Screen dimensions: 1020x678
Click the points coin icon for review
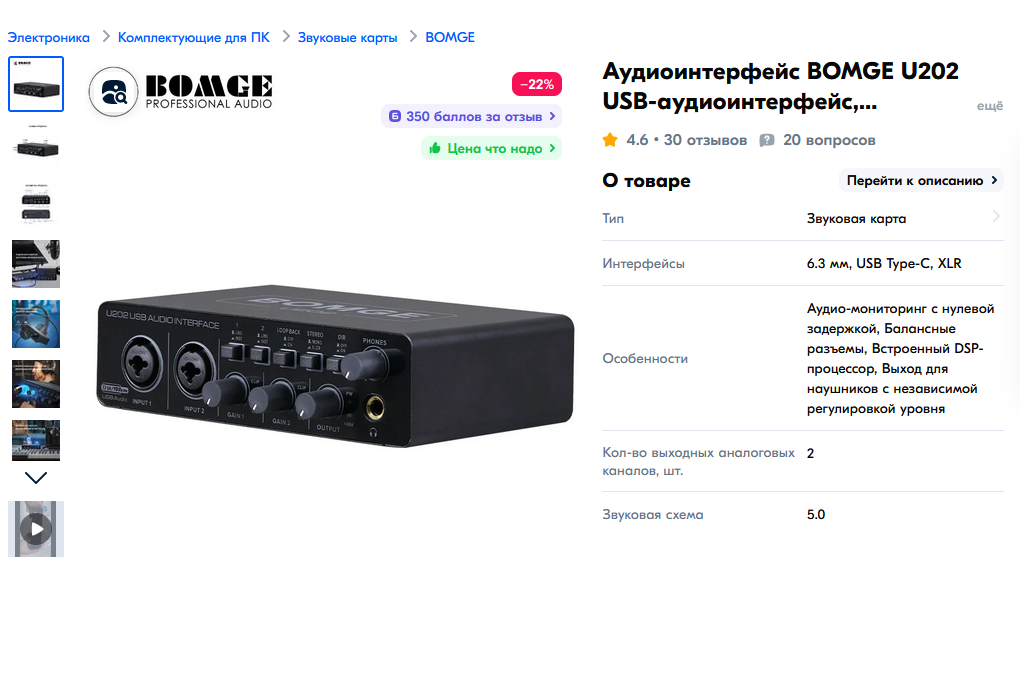pos(394,116)
